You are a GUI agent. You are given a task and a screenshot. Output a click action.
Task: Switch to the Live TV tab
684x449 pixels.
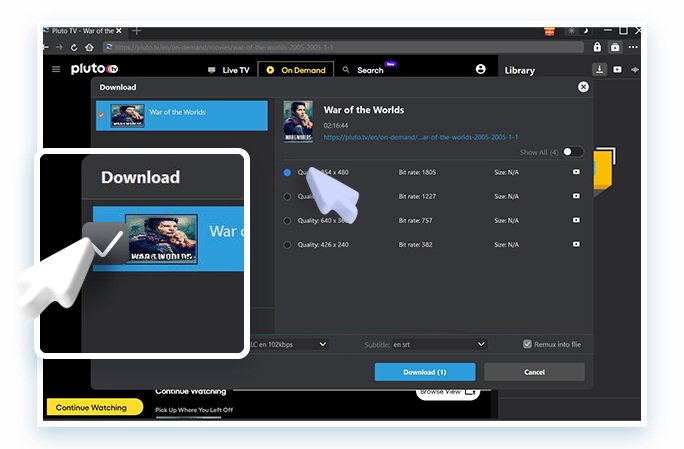click(x=229, y=70)
